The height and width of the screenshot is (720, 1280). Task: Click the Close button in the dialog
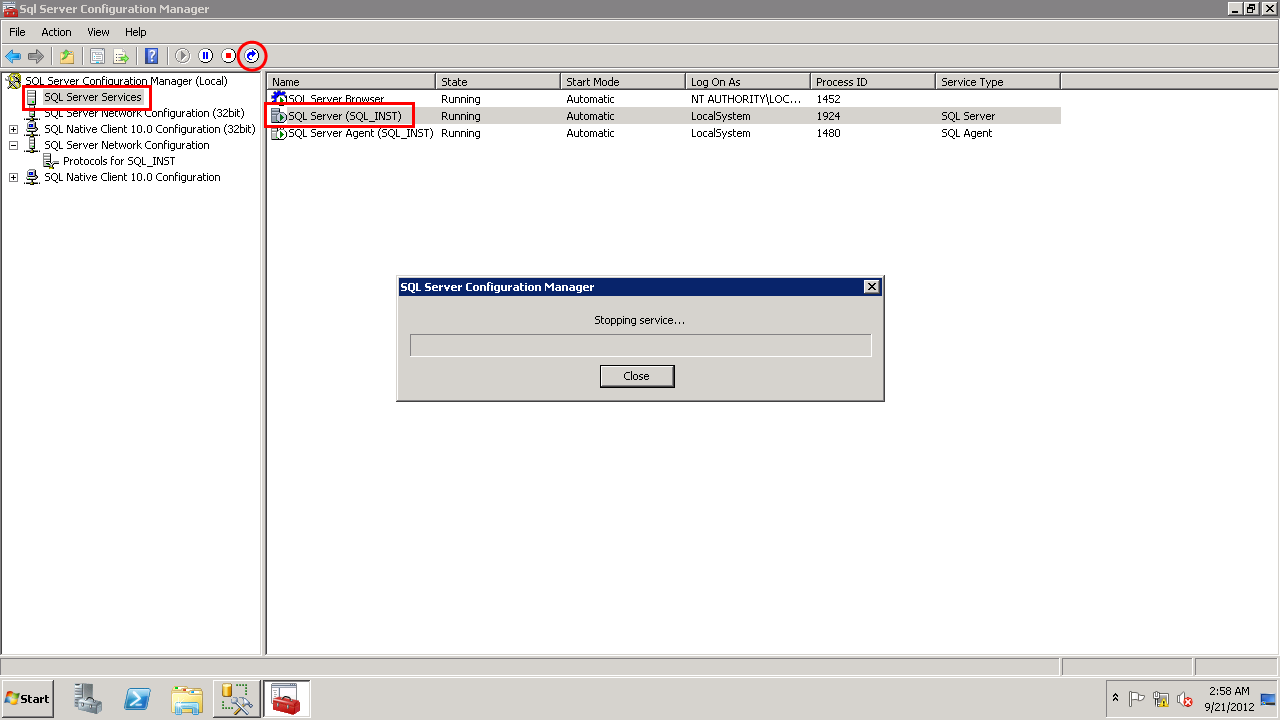point(636,376)
